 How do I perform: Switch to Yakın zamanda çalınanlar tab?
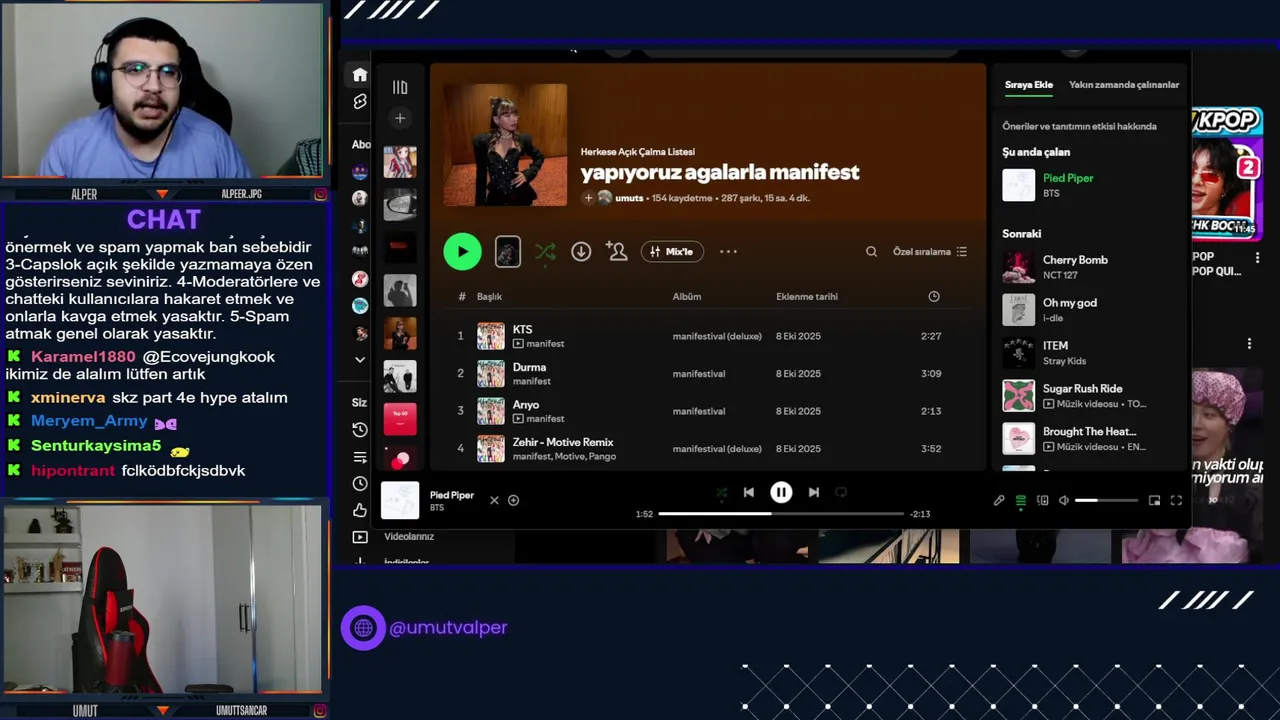tap(1124, 85)
